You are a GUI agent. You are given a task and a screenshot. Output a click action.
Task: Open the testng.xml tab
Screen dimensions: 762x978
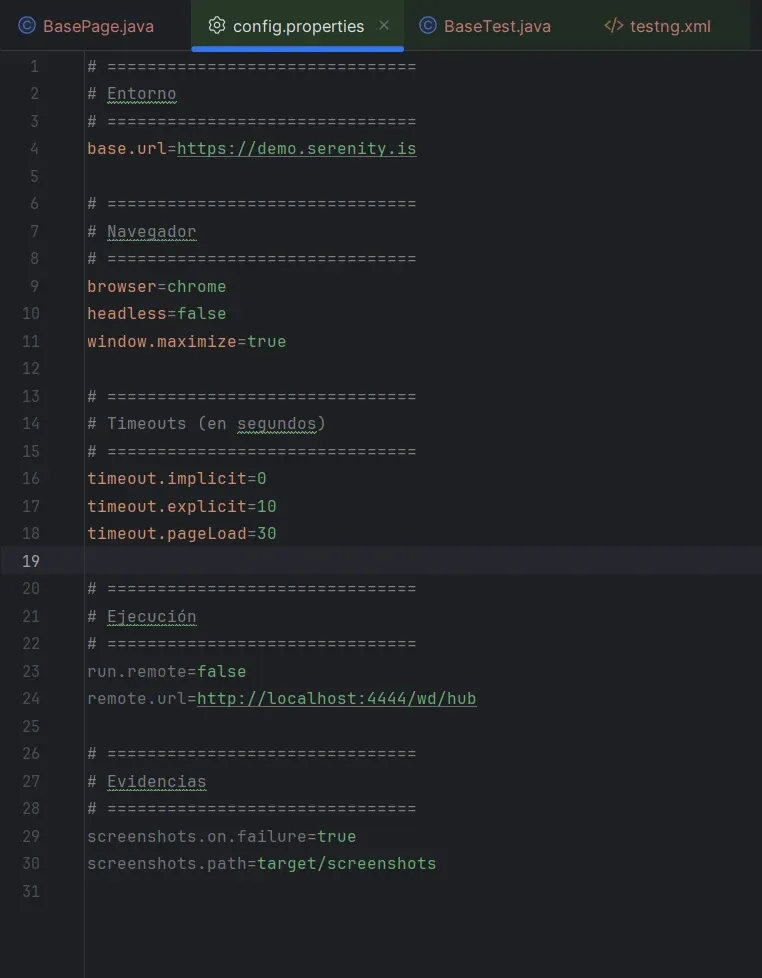point(670,27)
